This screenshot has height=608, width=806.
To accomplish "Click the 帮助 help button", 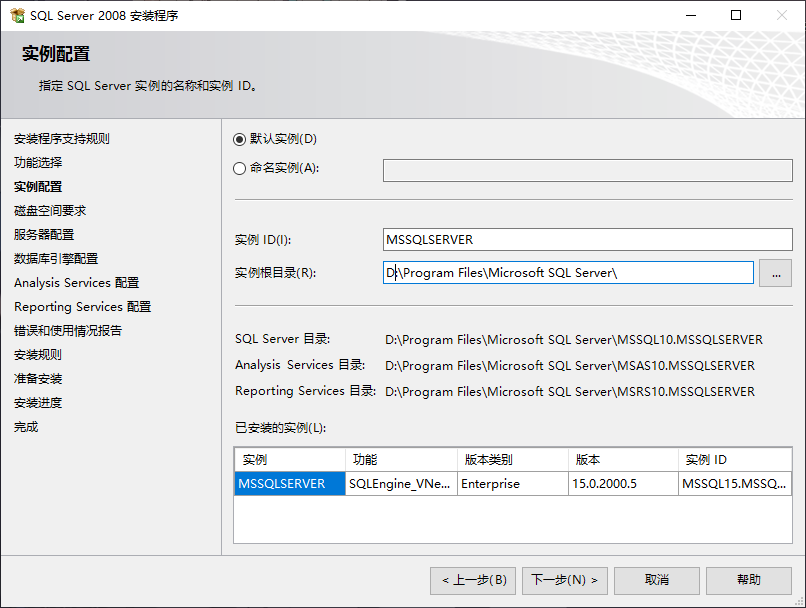I will point(748,580).
